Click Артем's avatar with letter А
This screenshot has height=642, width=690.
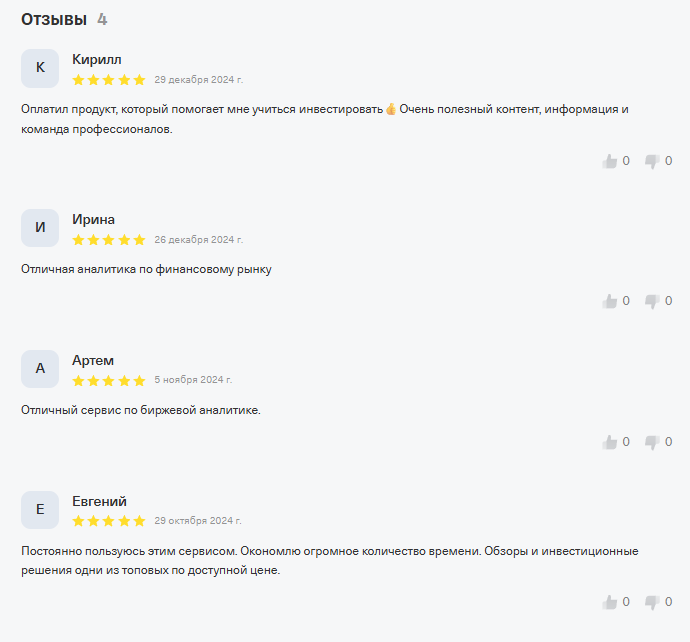pyautogui.click(x=40, y=368)
